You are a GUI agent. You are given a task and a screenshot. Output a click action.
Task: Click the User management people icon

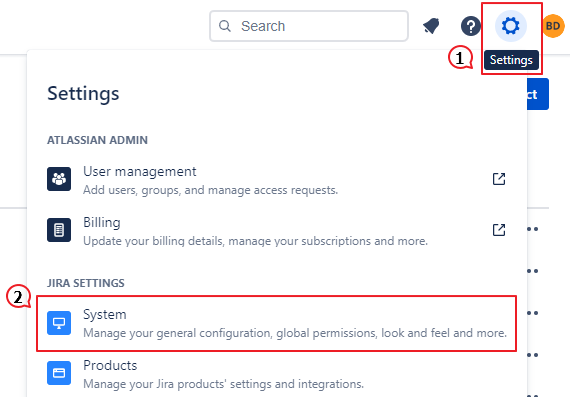(59, 179)
